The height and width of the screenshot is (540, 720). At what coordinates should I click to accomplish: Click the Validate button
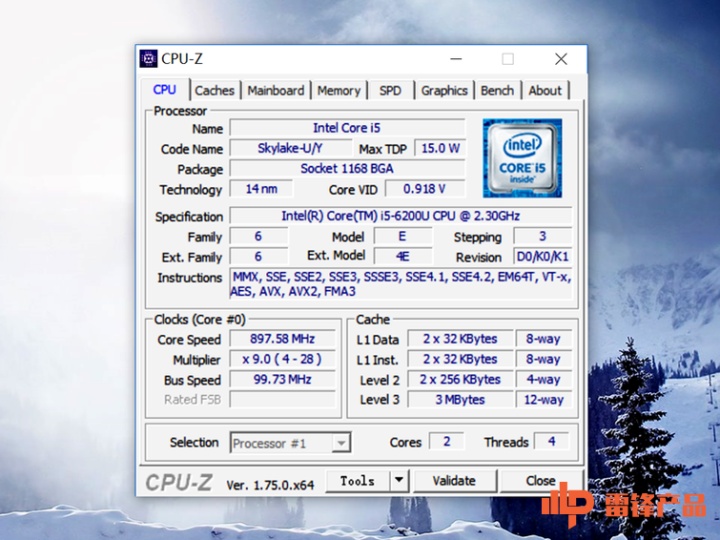(x=454, y=481)
